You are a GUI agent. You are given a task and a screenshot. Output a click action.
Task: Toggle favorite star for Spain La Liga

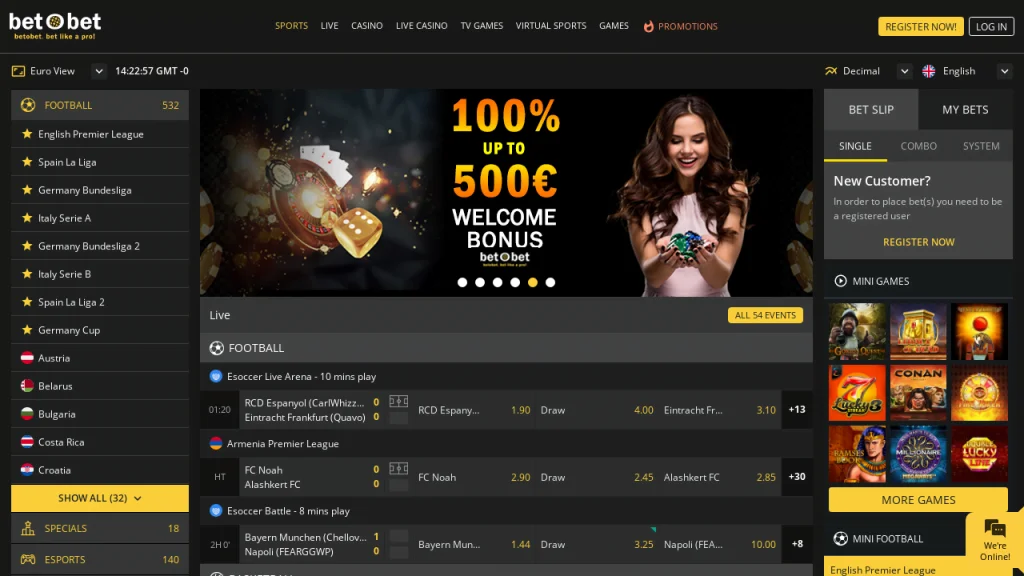point(27,162)
